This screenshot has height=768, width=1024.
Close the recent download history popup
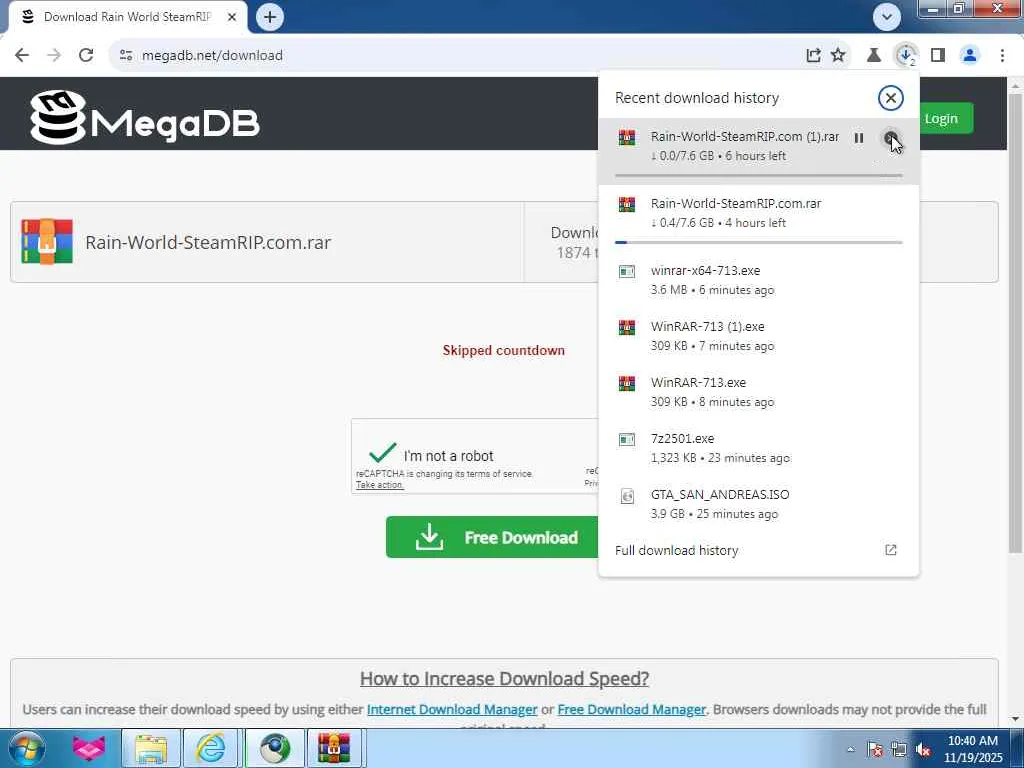tap(890, 98)
